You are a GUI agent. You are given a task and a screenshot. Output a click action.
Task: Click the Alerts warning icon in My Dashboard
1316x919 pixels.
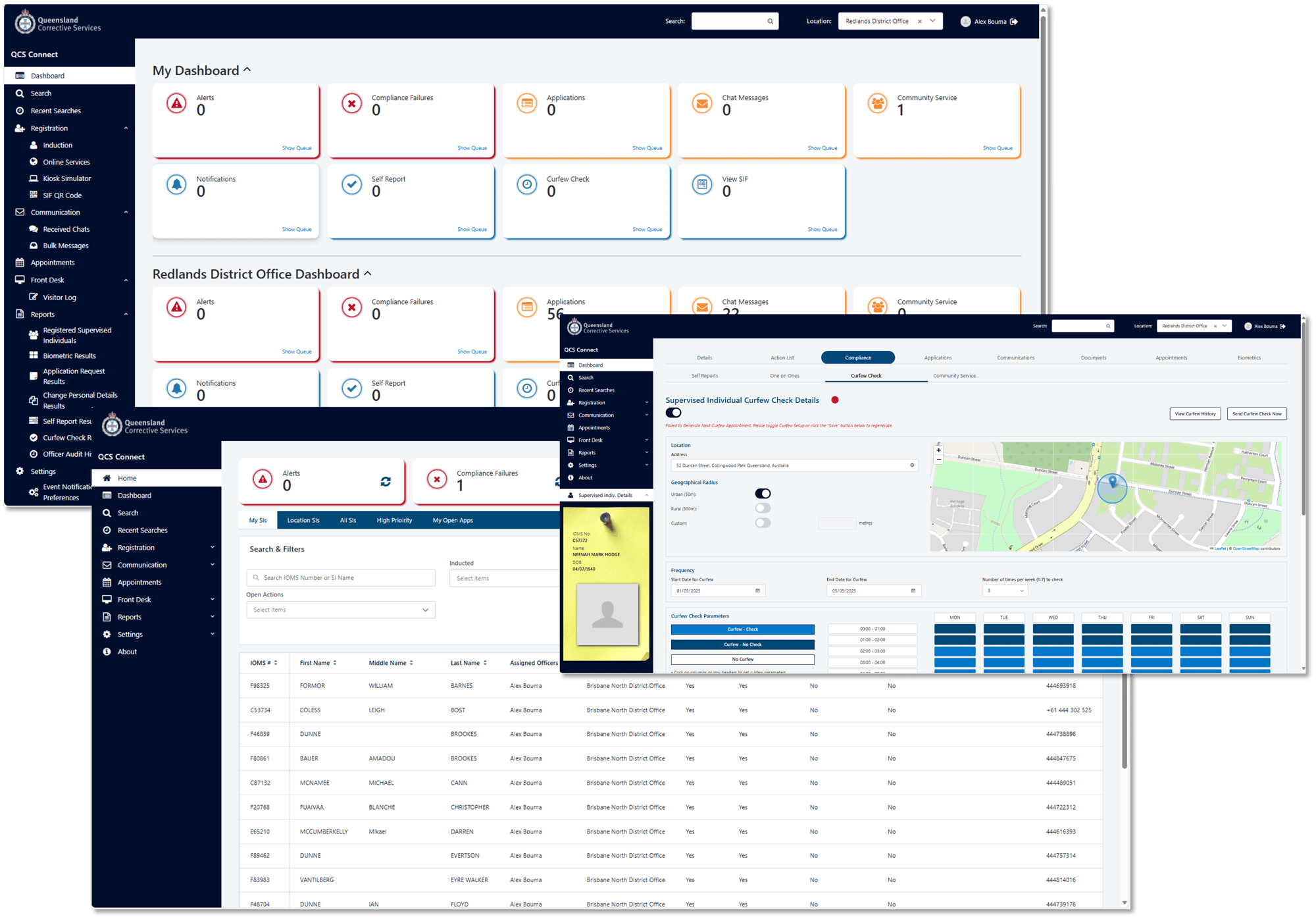click(176, 104)
